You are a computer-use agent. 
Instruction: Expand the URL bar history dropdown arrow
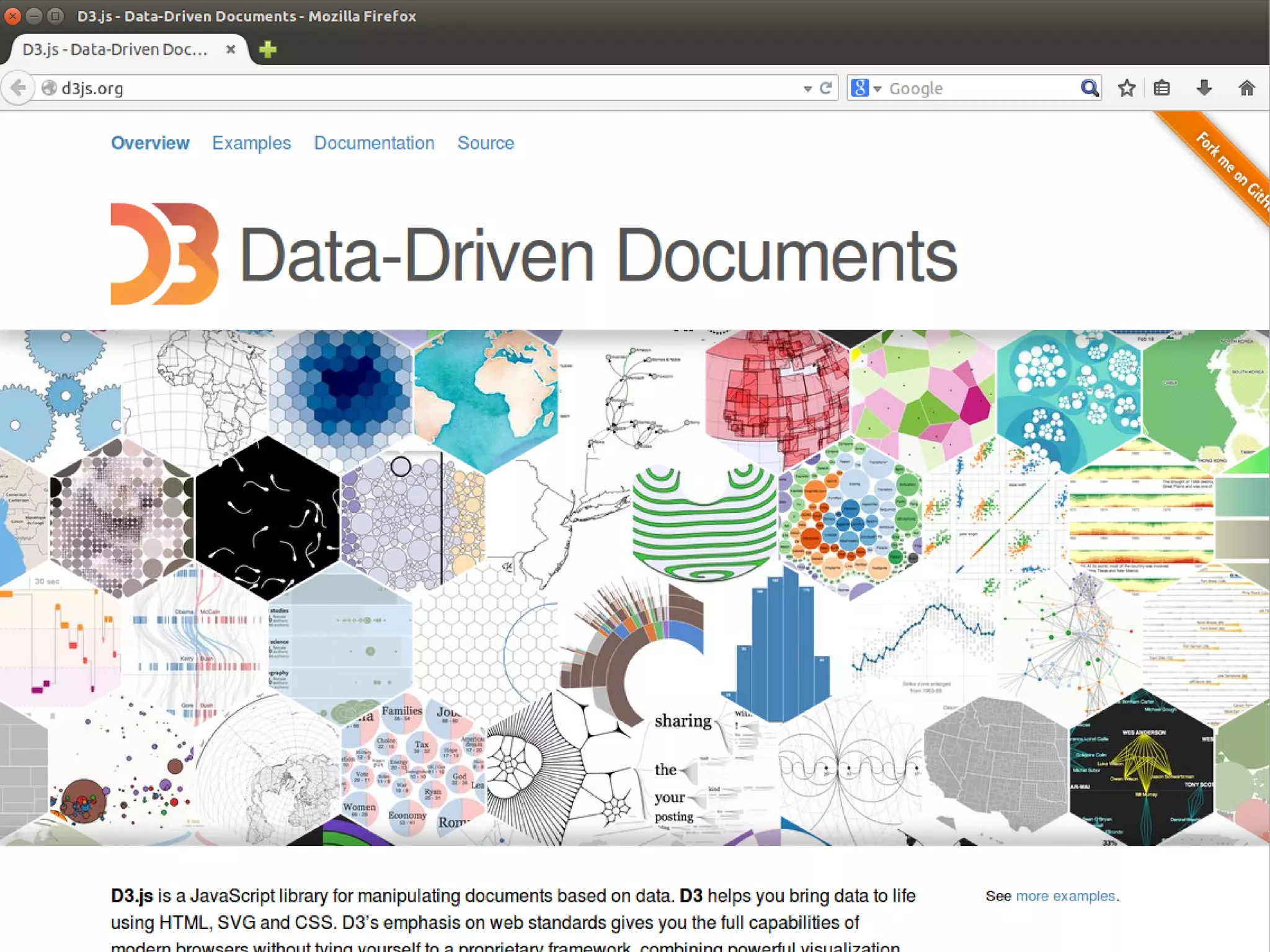click(x=807, y=89)
